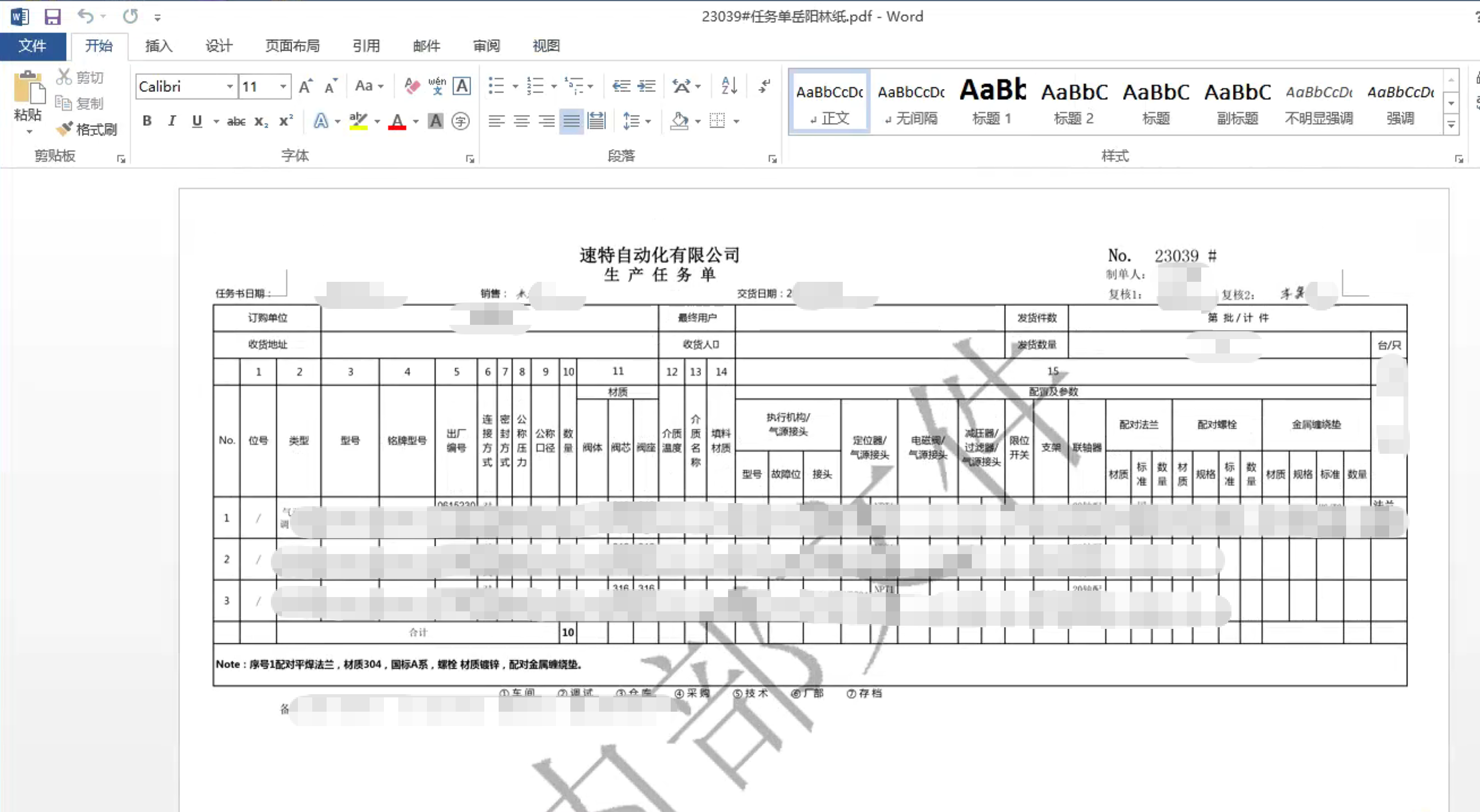Click the Center alignment icon
The height and width of the screenshot is (812, 1480).
[521, 121]
